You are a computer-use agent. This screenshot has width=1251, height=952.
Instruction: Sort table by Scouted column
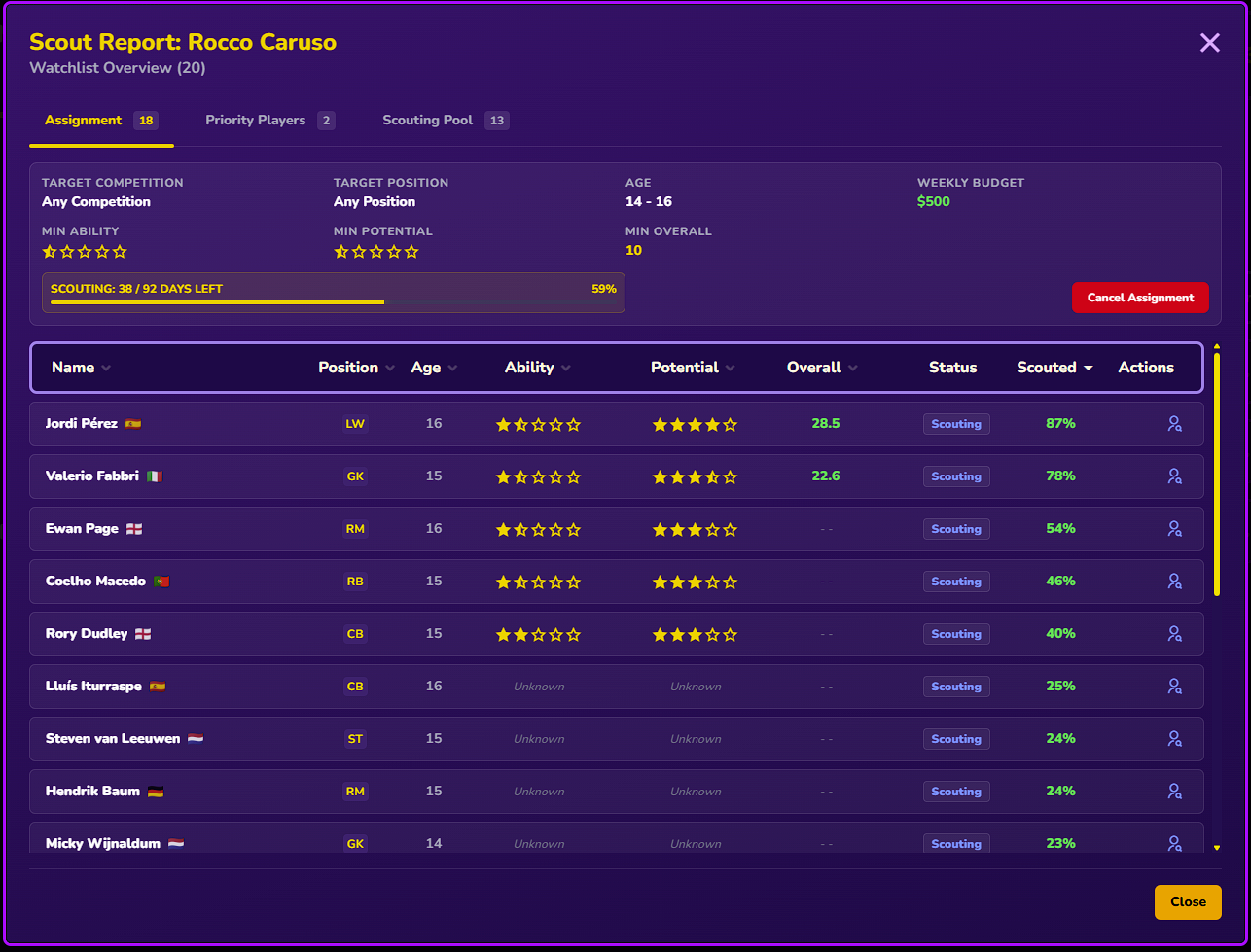point(1054,368)
